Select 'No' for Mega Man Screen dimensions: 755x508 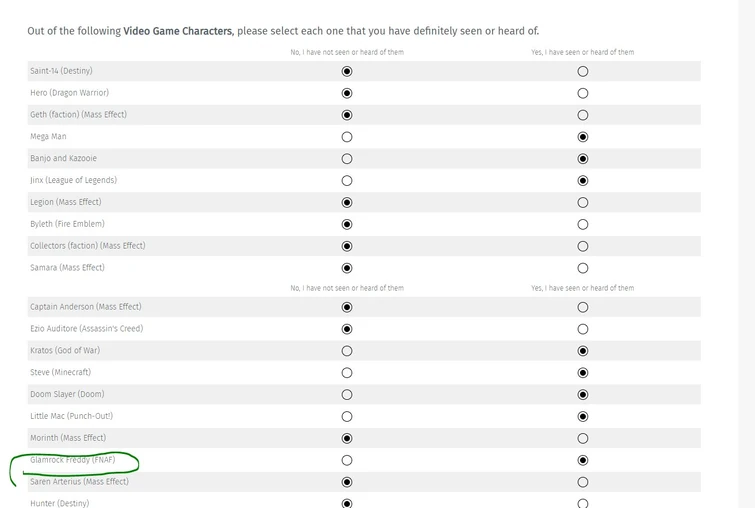[347, 137]
